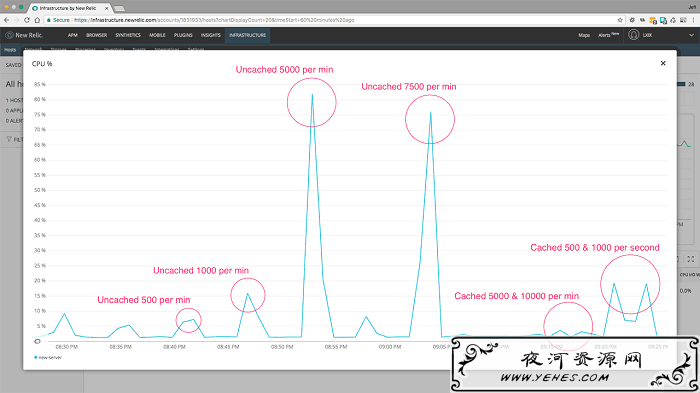The height and width of the screenshot is (393, 700).
Task: Open the SYNTHETICS menu item
Action: coord(128,35)
